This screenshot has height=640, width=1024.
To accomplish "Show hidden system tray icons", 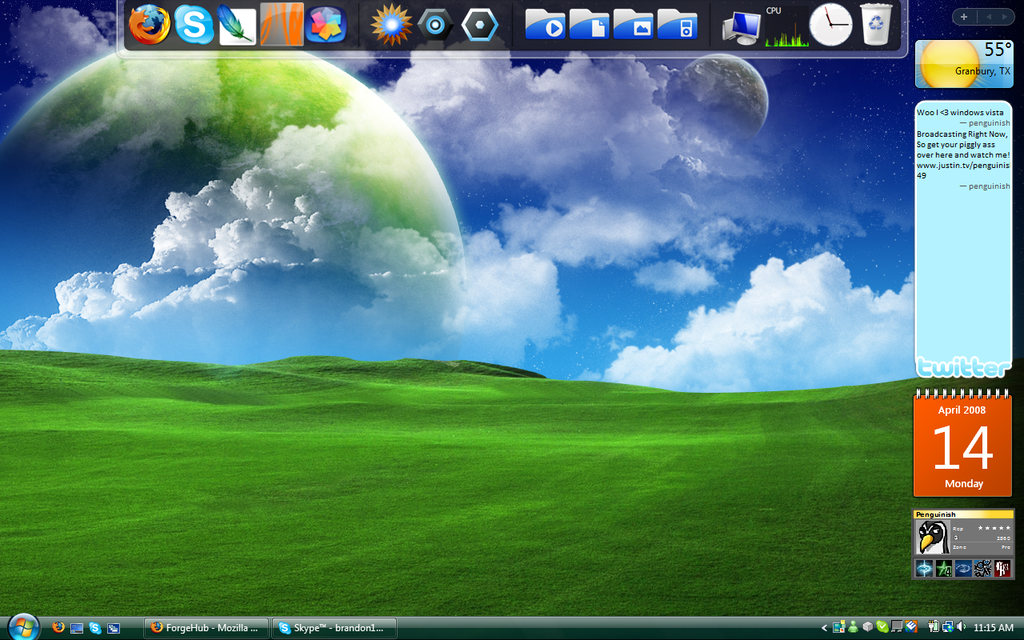I will coord(824,628).
